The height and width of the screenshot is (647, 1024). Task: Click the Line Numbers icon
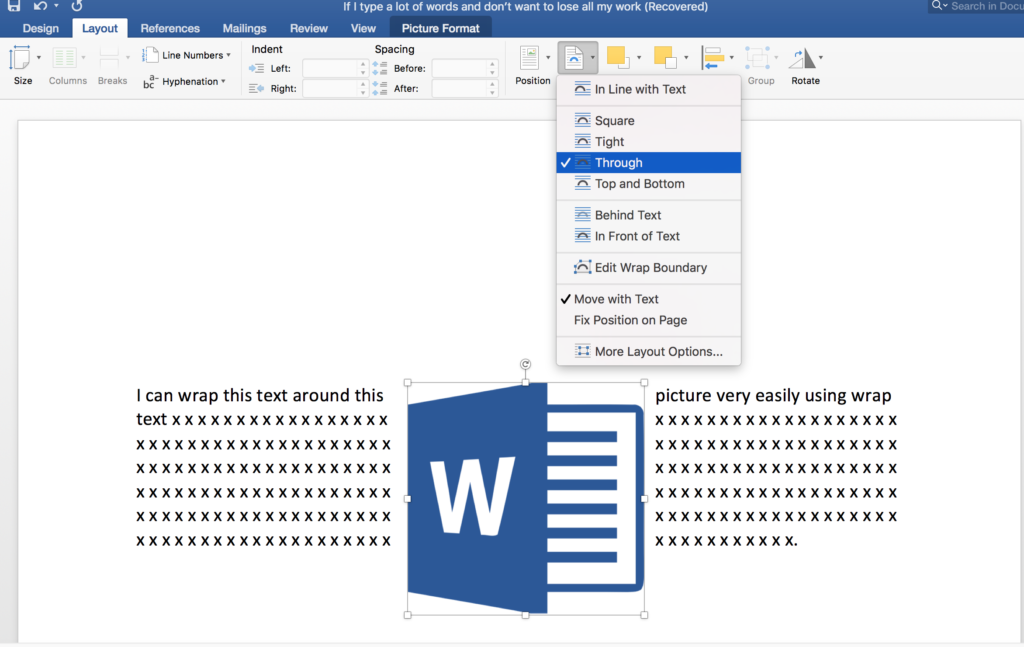(150, 55)
